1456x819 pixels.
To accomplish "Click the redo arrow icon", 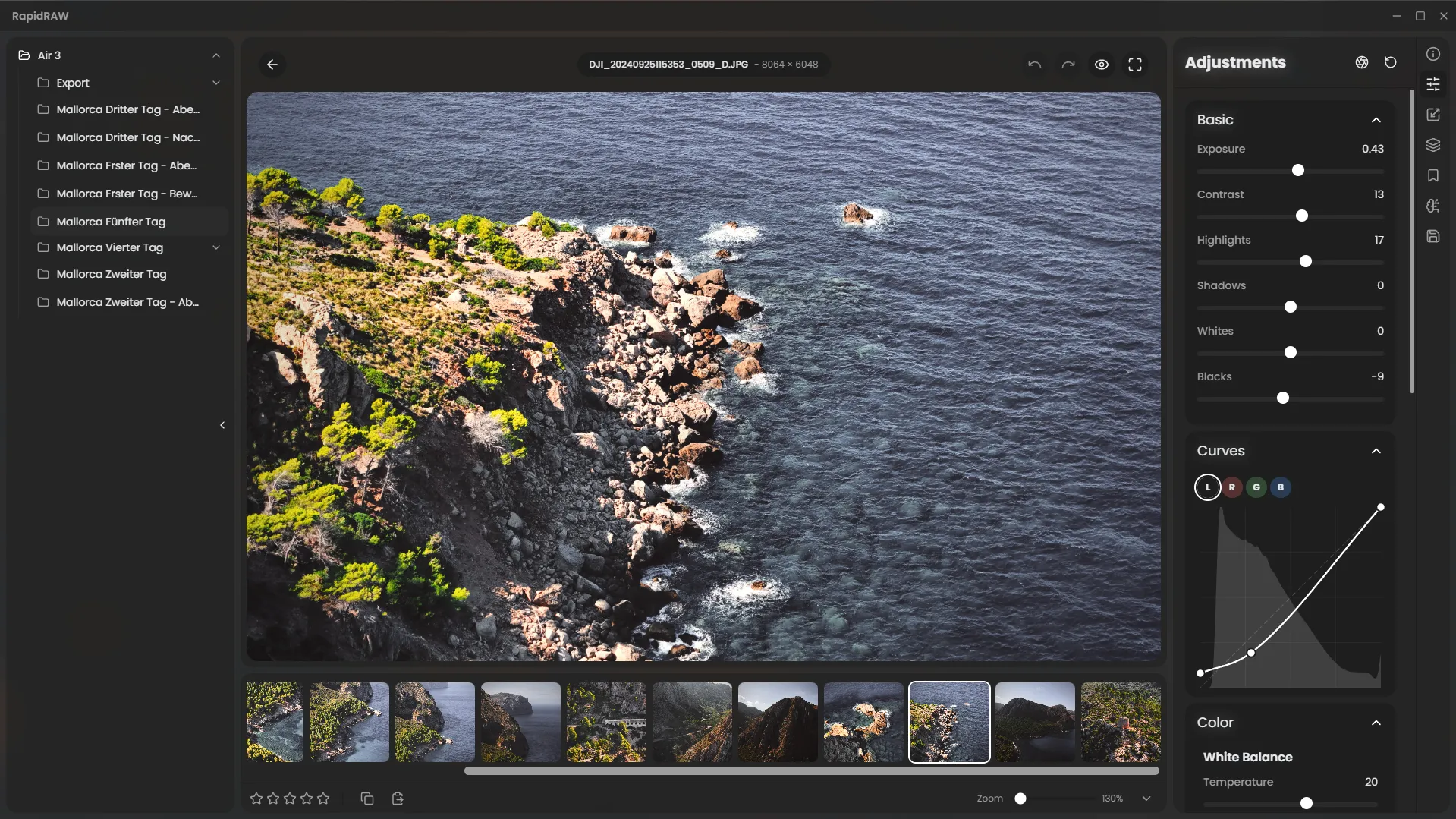I will tap(1068, 65).
